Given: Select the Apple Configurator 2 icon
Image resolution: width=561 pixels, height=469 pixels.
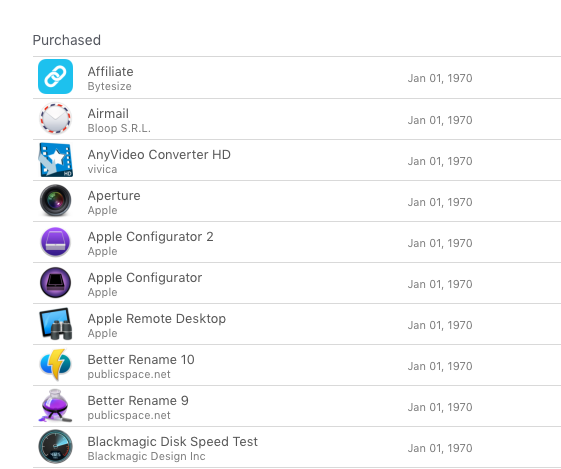Looking at the screenshot, I should tap(55, 241).
